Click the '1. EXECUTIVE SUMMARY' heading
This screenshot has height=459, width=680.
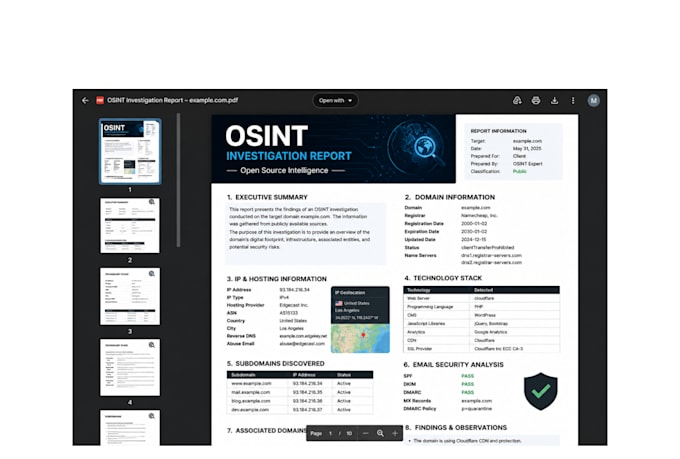click(x=267, y=197)
